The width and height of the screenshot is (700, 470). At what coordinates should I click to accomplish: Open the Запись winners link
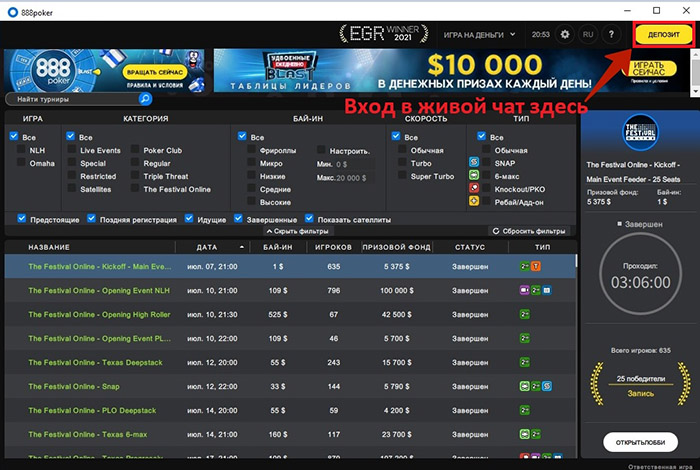click(x=641, y=393)
